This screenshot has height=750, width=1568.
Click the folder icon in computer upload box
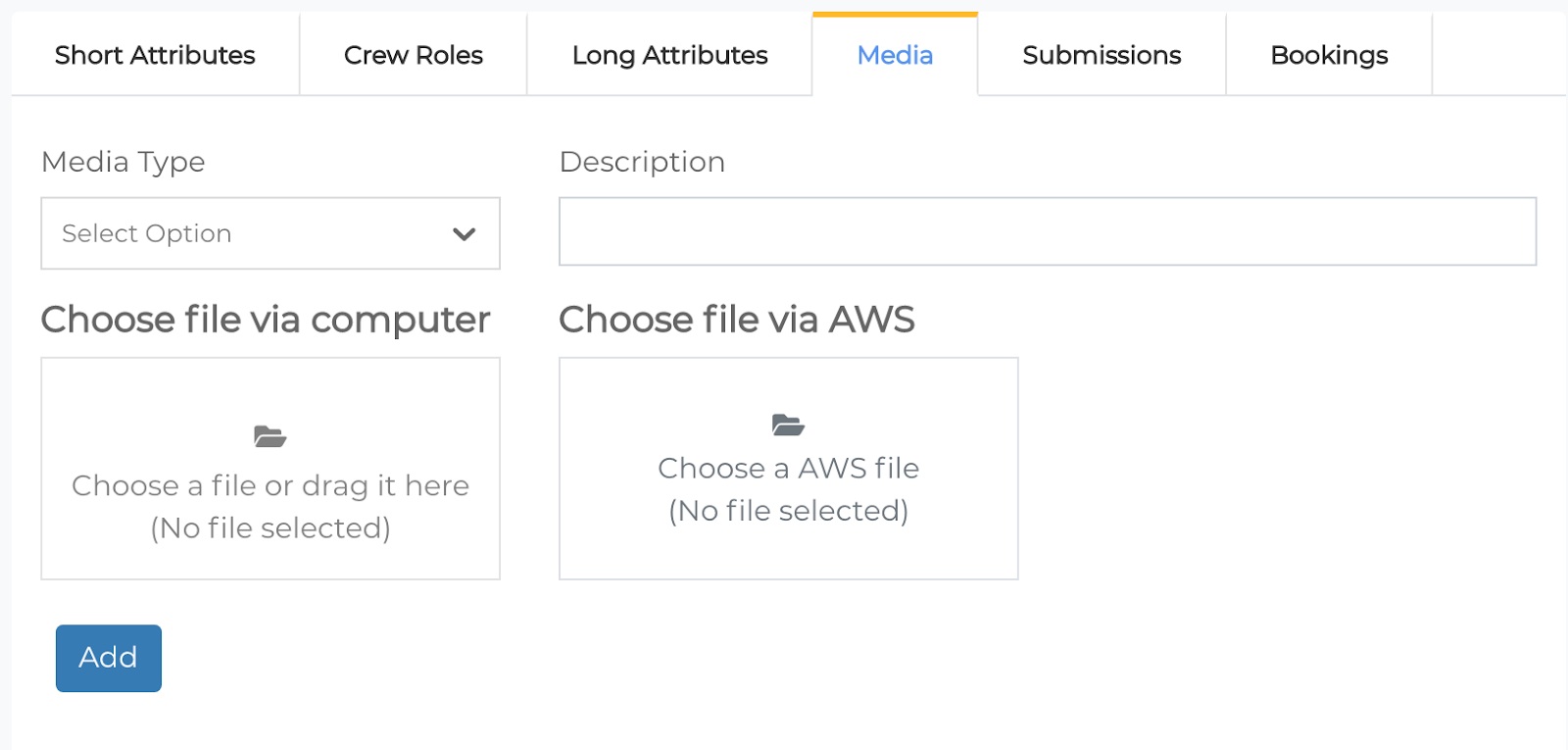[269, 436]
